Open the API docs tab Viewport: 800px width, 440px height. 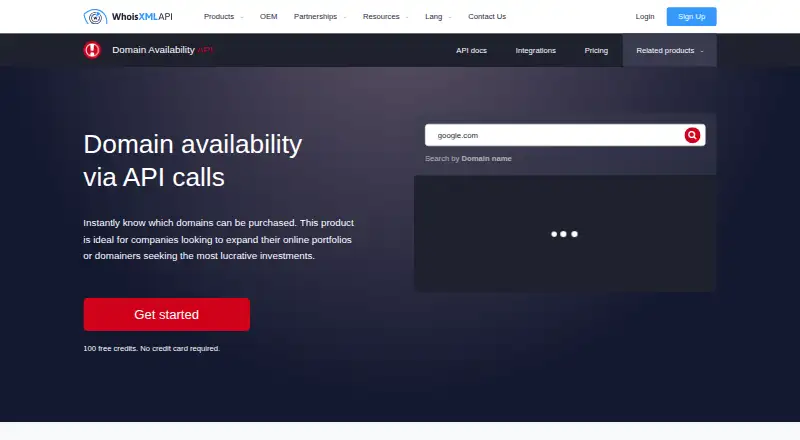[x=471, y=51]
